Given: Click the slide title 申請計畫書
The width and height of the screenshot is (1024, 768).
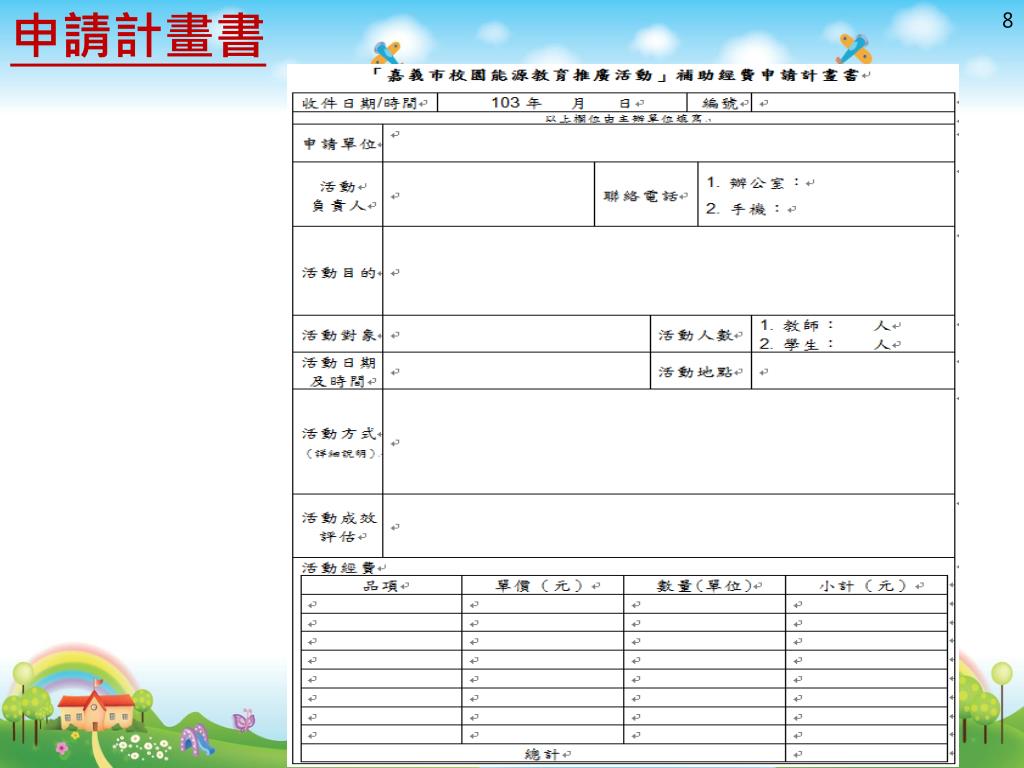Looking at the screenshot, I should pyautogui.click(x=138, y=35).
